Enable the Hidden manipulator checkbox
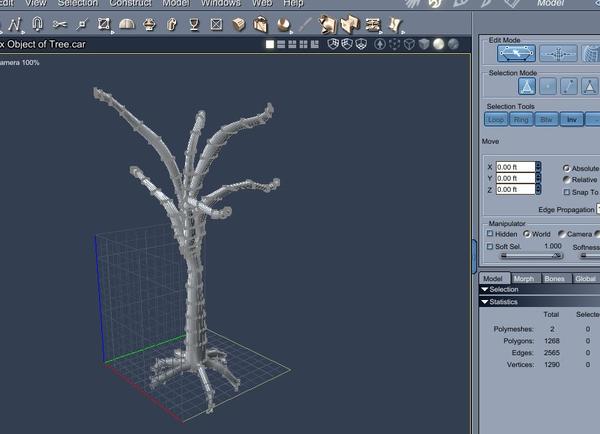The height and width of the screenshot is (434, 600). point(490,234)
